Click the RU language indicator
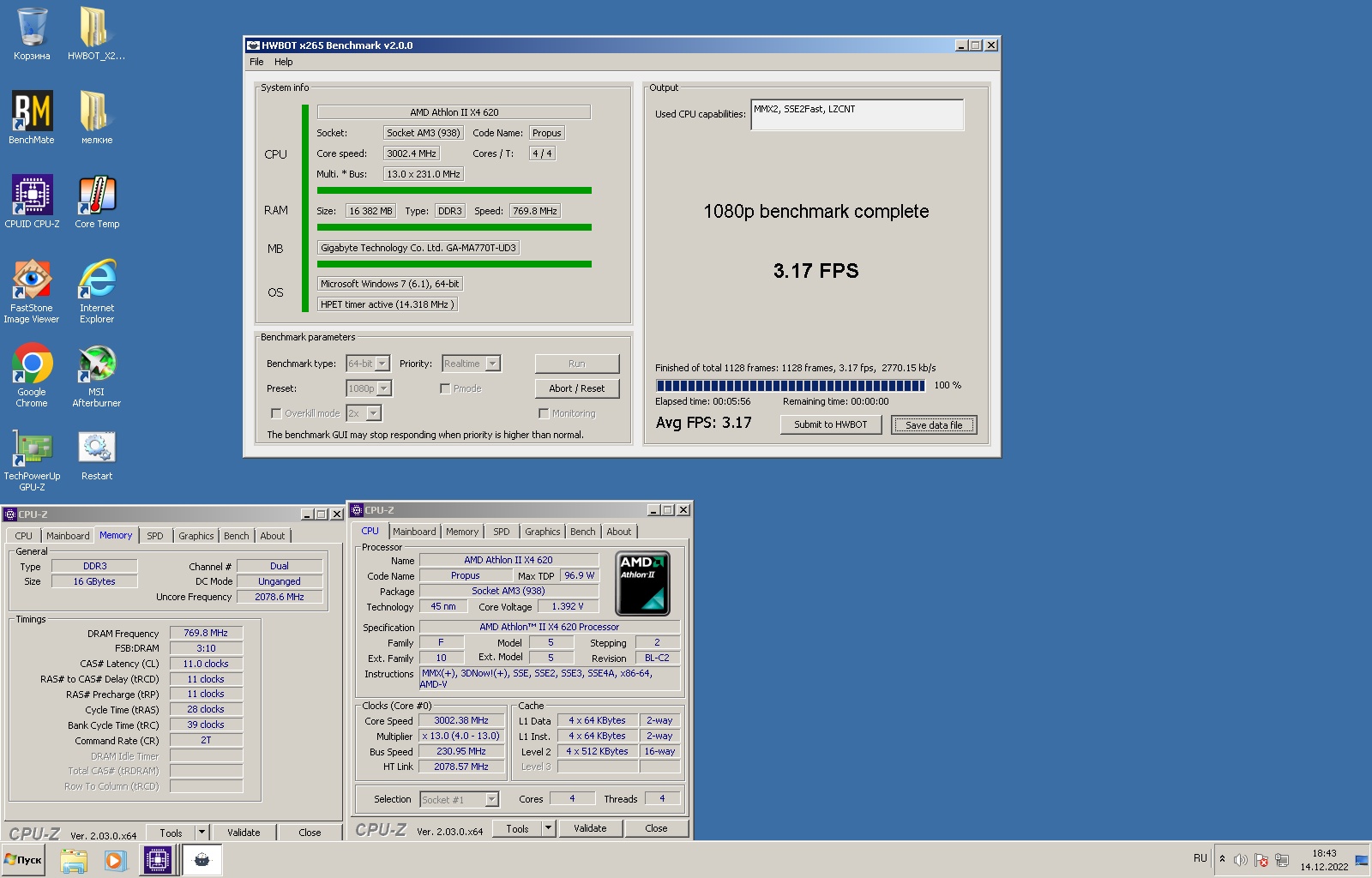The height and width of the screenshot is (878, 1372). 1200,858
